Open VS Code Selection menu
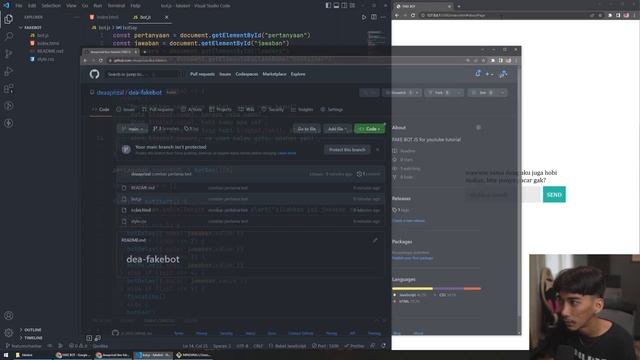The height and width of the screenshot is (360, 640). click(51, 6)
